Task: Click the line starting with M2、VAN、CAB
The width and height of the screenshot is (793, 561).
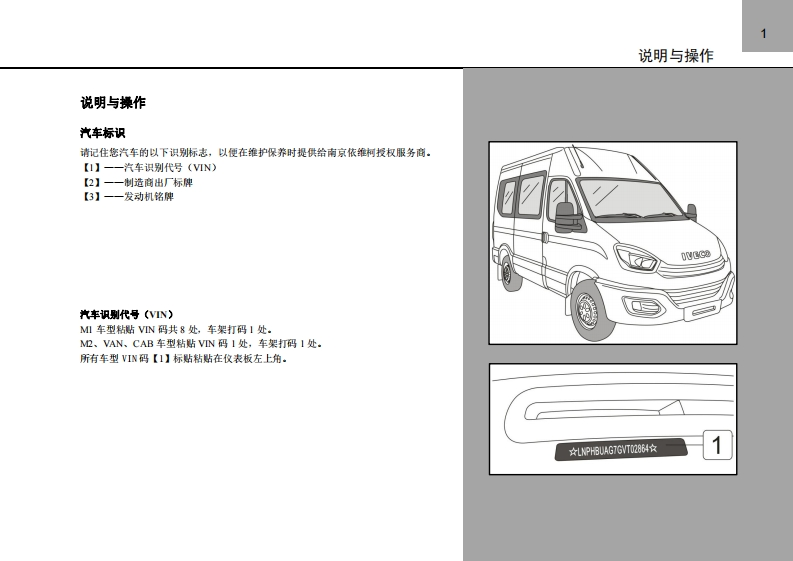Action: point(200,343)
